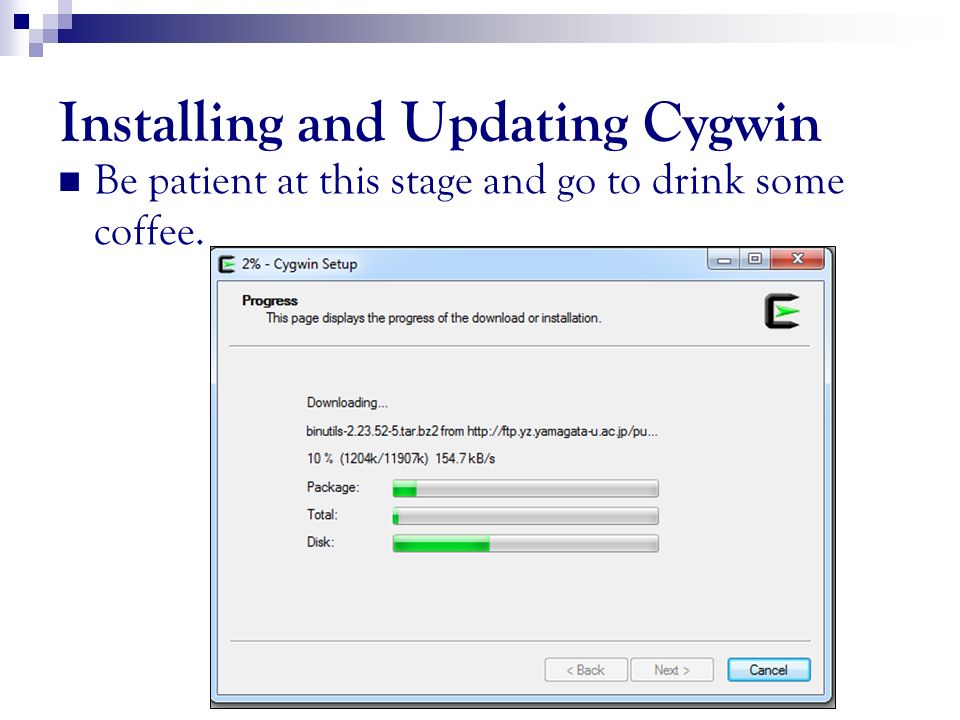Click the Cancel button
The height and width of the screenshot is (720, 960).
768,670
